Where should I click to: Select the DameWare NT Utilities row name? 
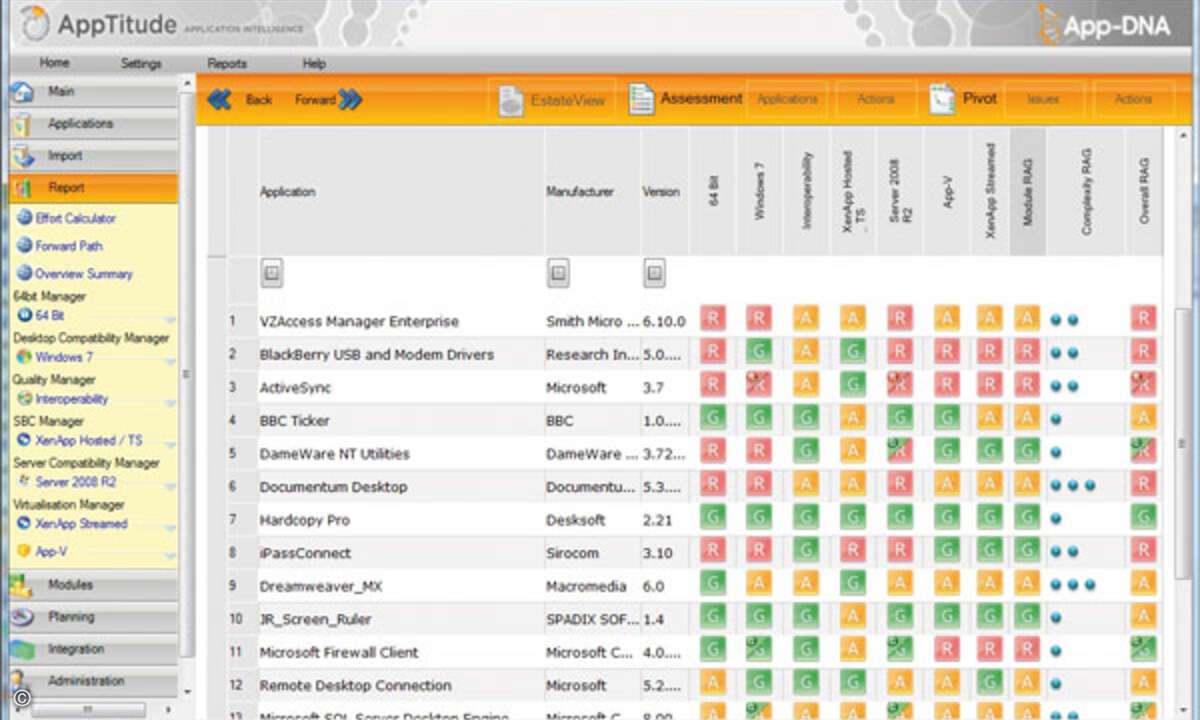coord(335,454)
